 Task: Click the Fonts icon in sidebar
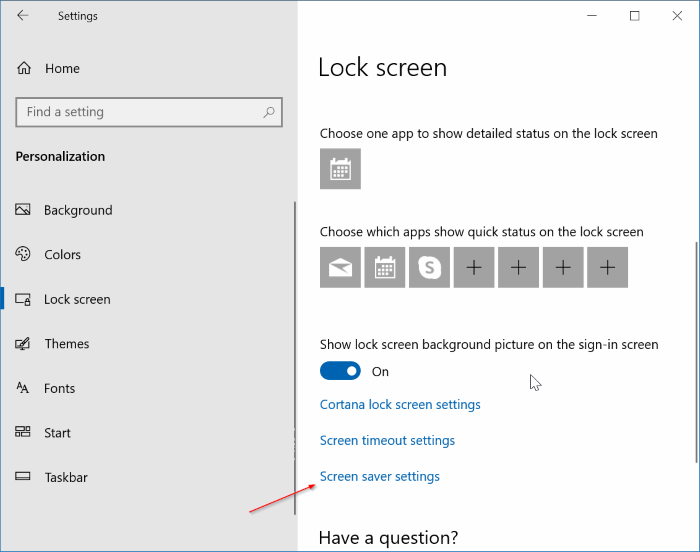(23, 388)
